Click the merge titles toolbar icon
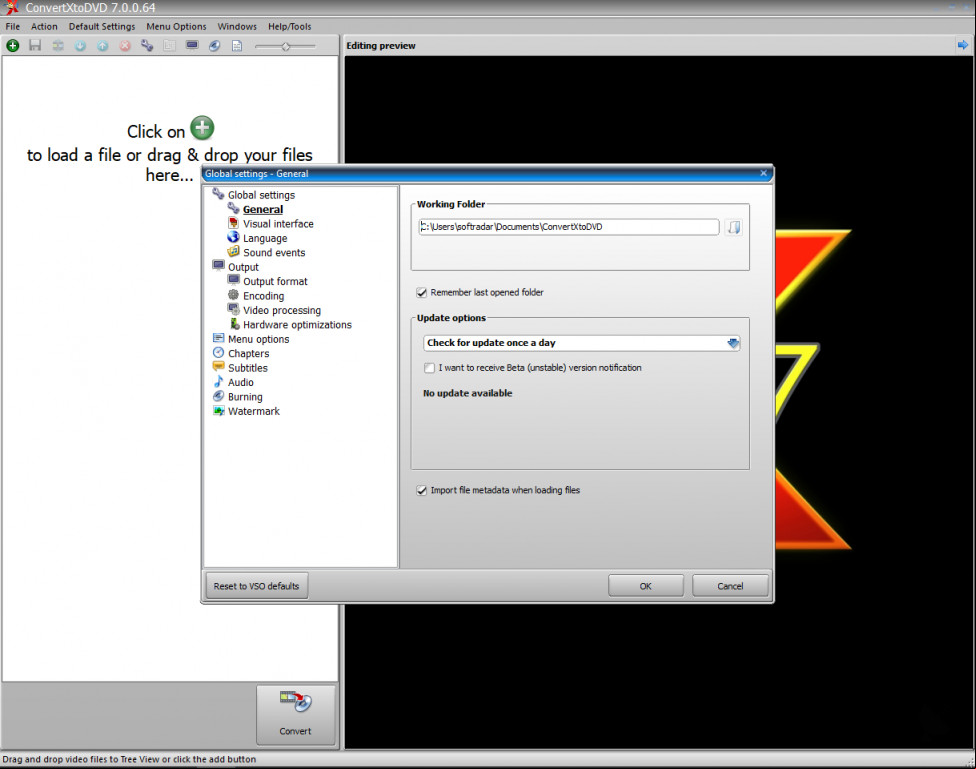The height and width of the screenshot is (769, 976). point(58,45)
